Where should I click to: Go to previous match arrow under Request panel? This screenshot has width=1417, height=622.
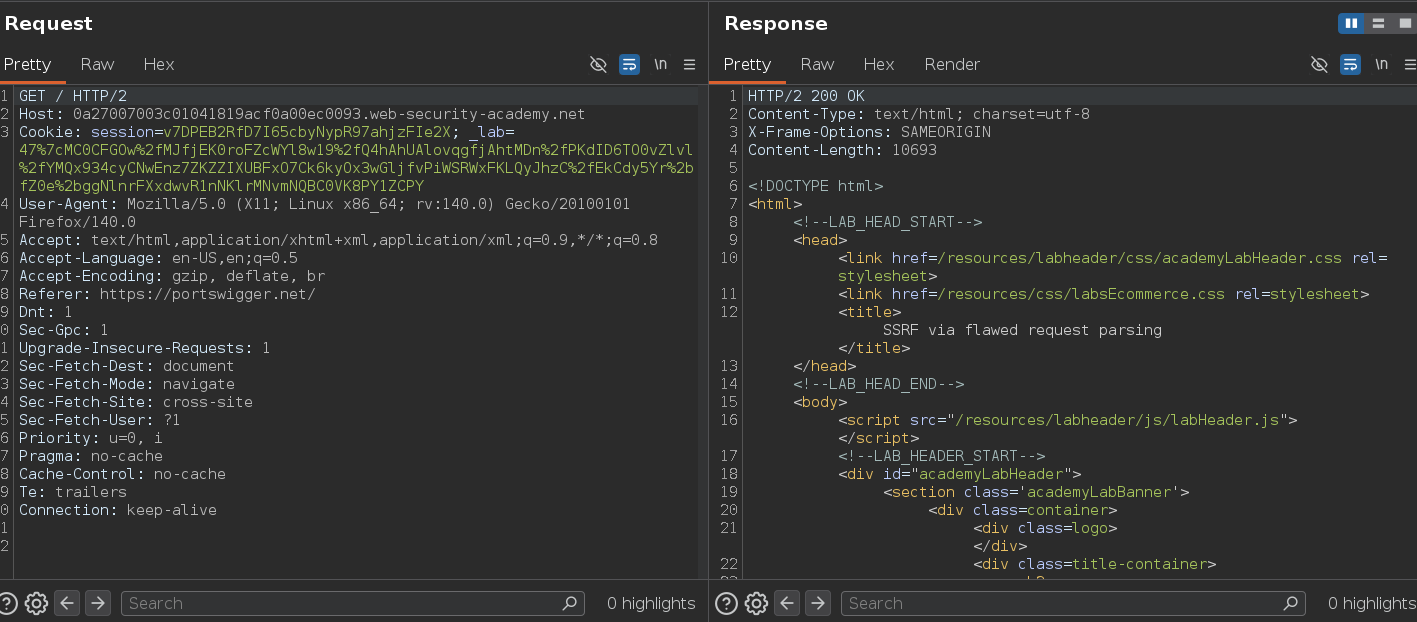pyautogui.click(x=67, y=603)
